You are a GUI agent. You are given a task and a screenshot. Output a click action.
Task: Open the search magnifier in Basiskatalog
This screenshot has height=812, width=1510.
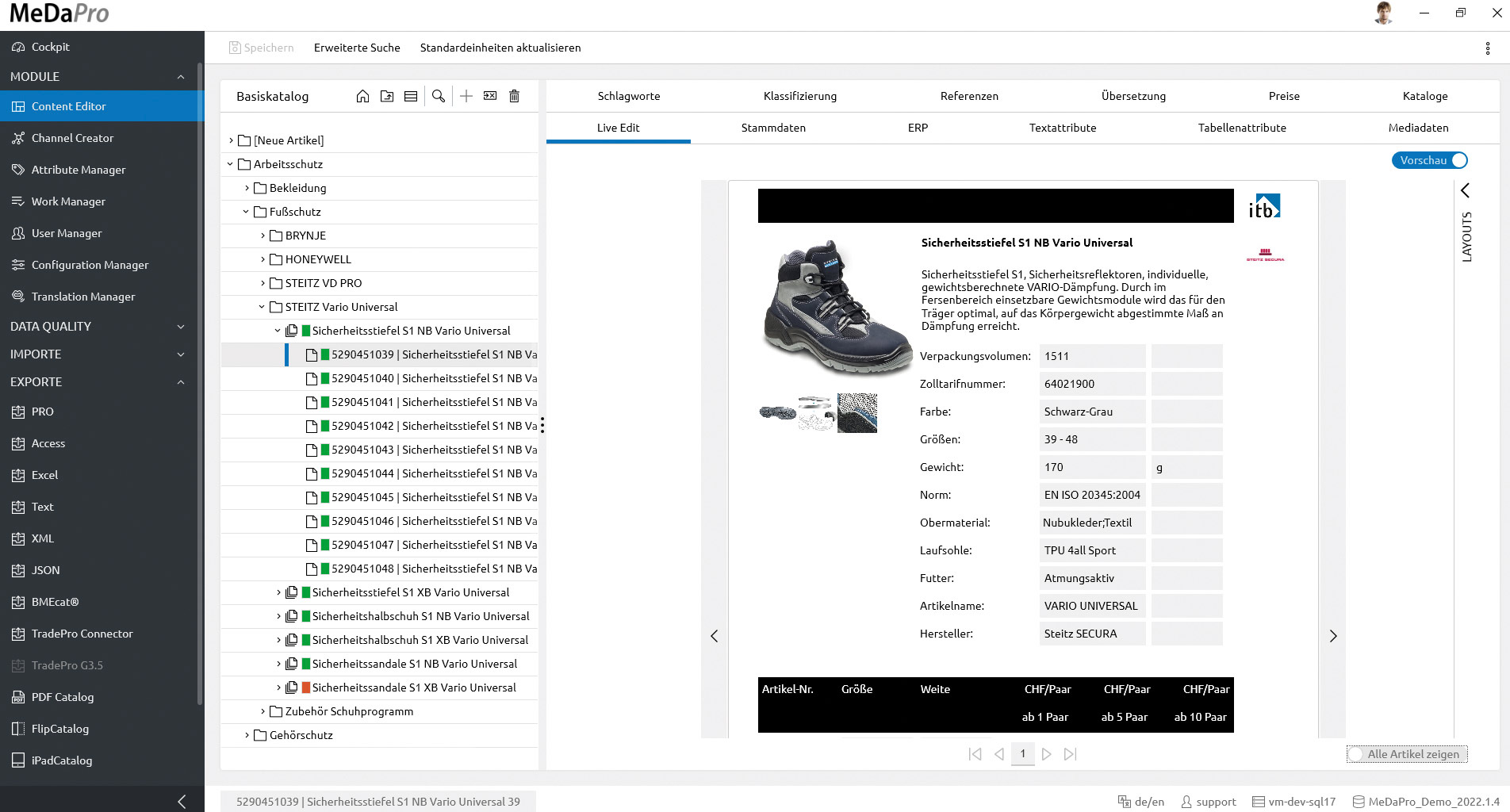439,96
